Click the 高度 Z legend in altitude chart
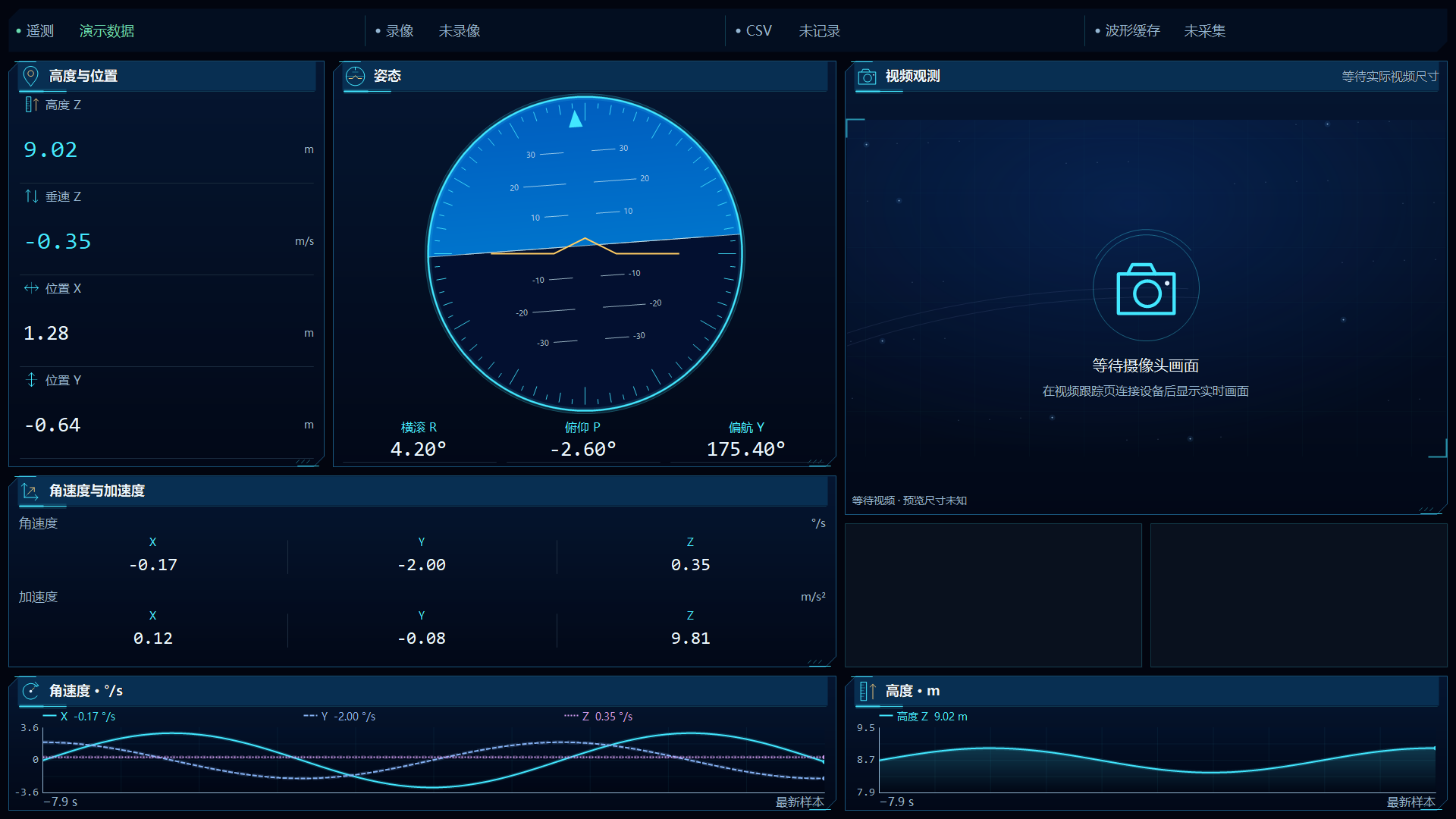 point(924,716)
